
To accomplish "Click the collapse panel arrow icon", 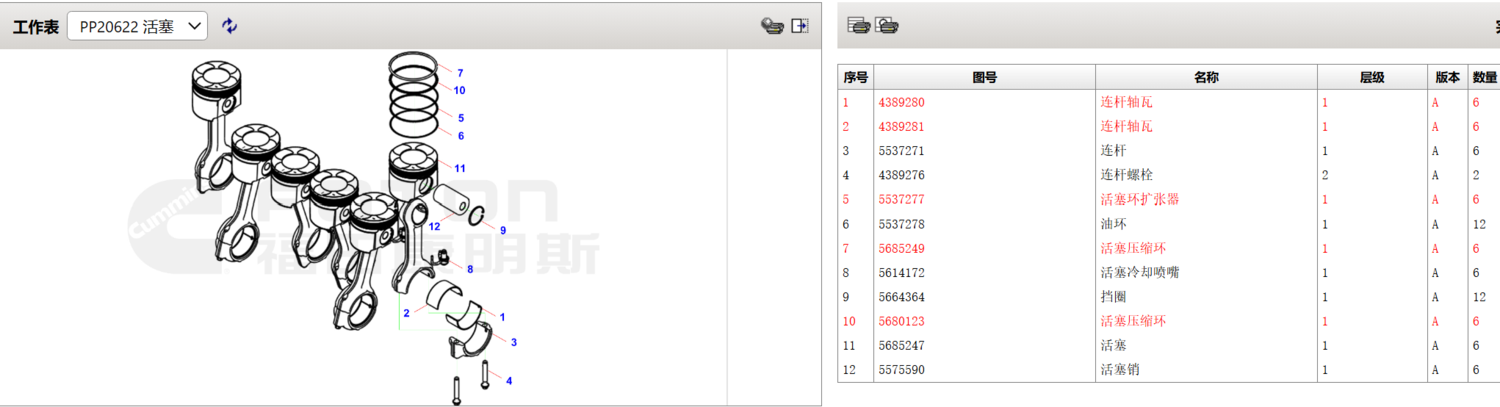I will pos(800,26).
